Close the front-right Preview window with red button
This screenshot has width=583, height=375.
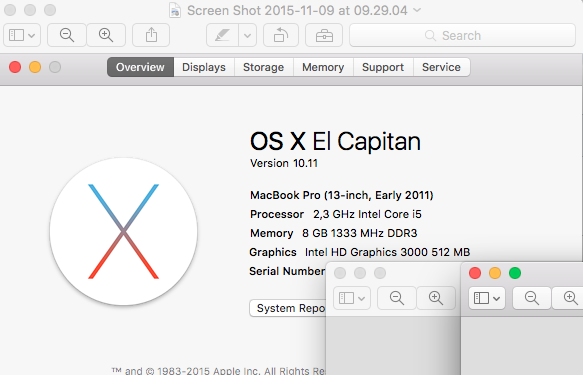[x=475, y=273]
